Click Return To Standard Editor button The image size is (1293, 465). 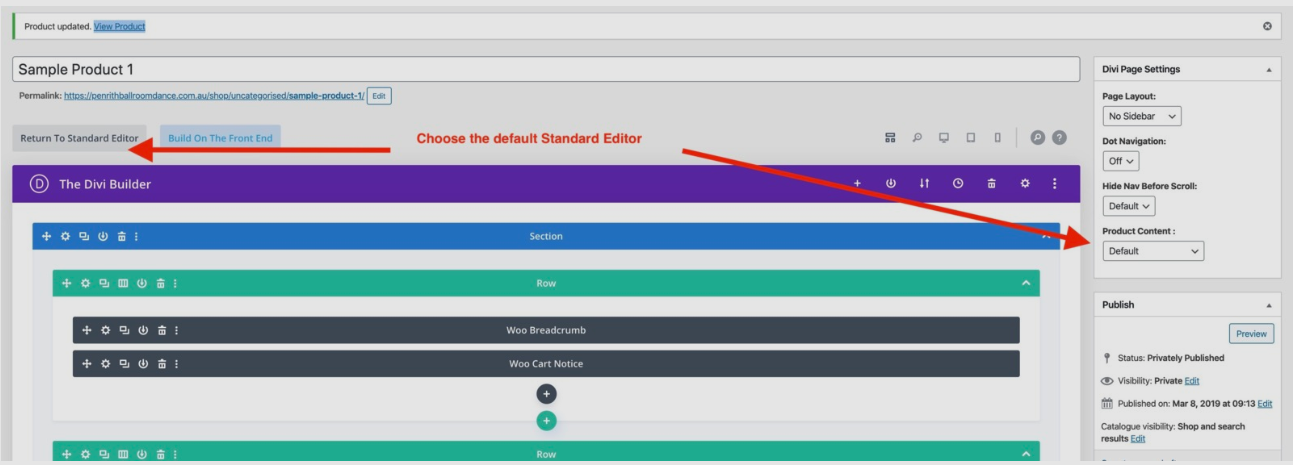click(80, 138)
